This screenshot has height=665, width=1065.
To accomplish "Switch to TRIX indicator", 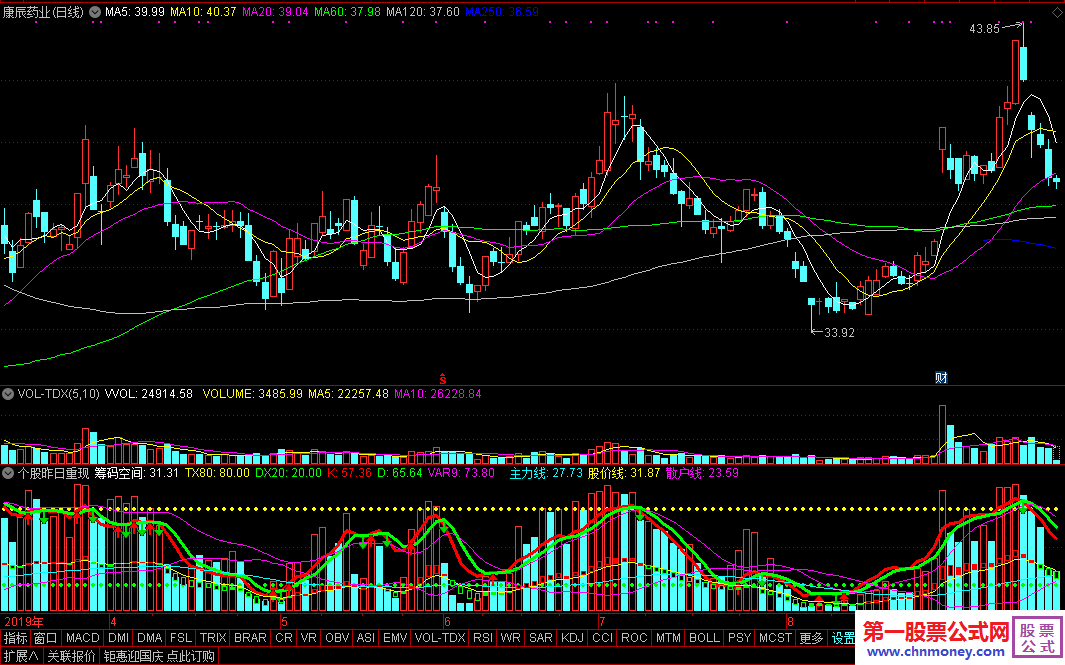I will [x=213, y=639].
